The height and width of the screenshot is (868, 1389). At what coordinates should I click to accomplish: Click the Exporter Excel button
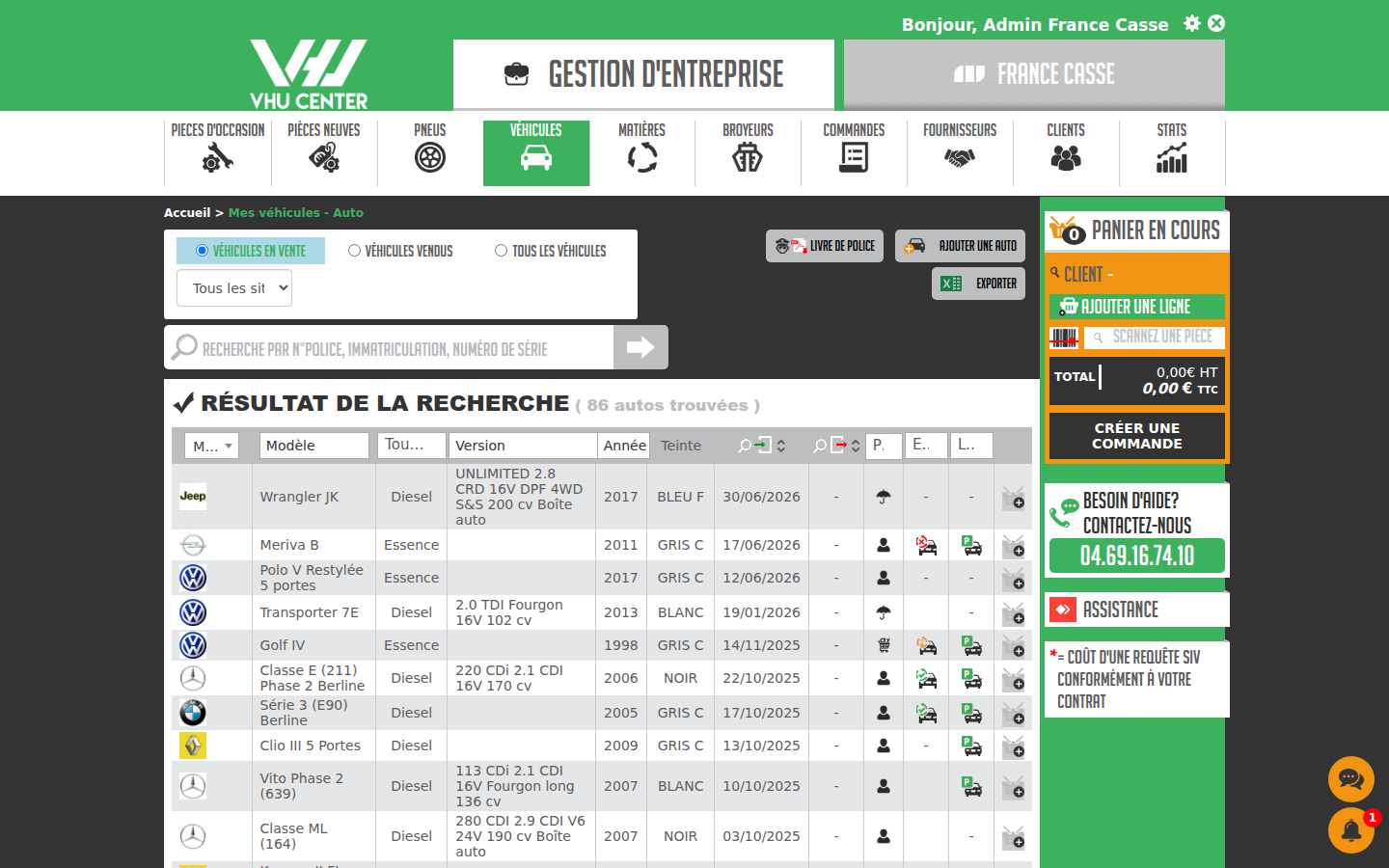[978, 284]
